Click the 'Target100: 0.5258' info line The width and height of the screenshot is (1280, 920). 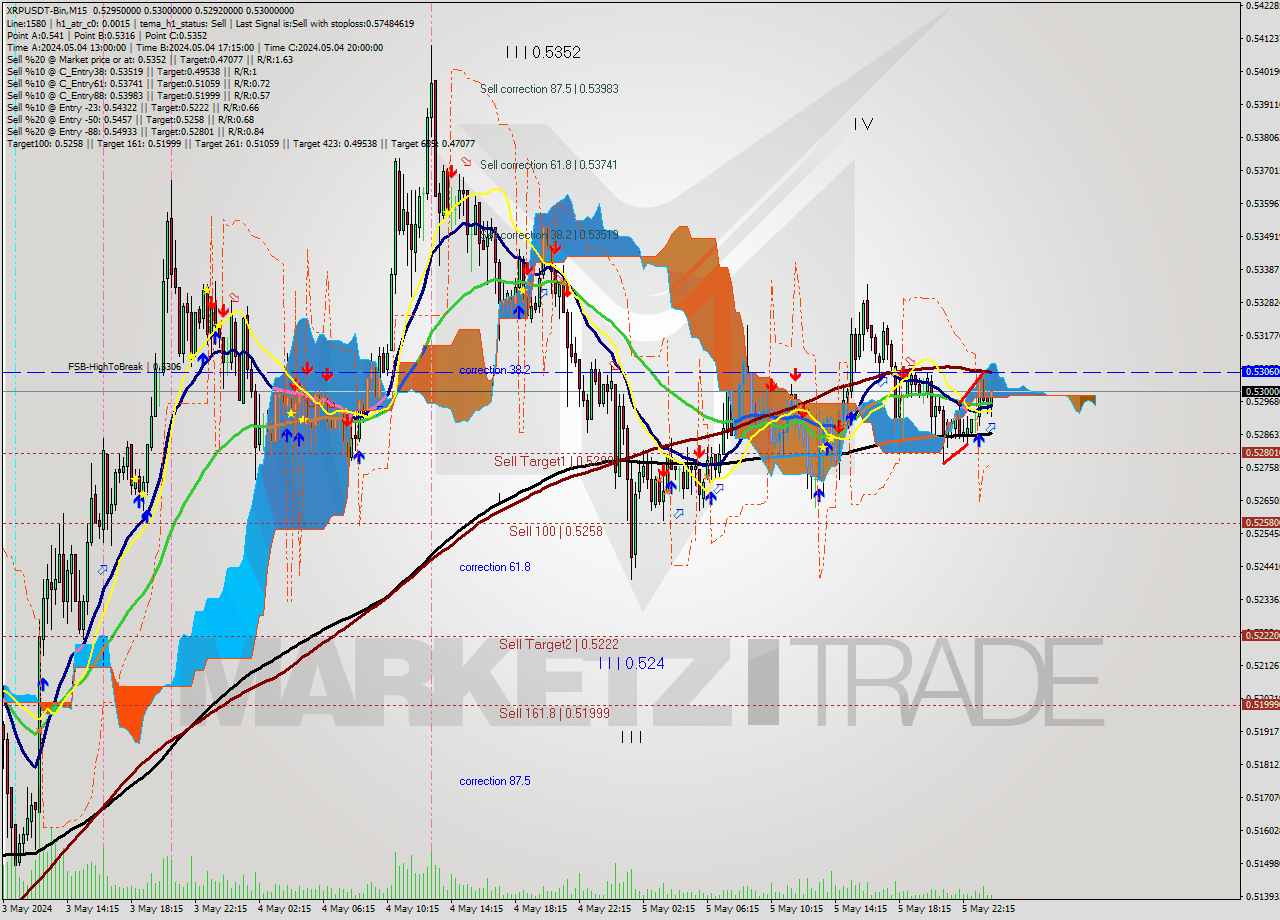click(240, 143)
